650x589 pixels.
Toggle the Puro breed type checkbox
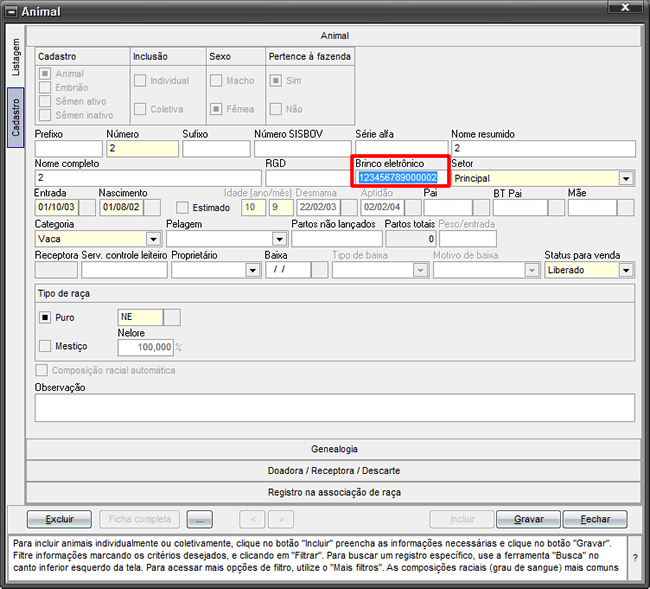click(44, 317)
